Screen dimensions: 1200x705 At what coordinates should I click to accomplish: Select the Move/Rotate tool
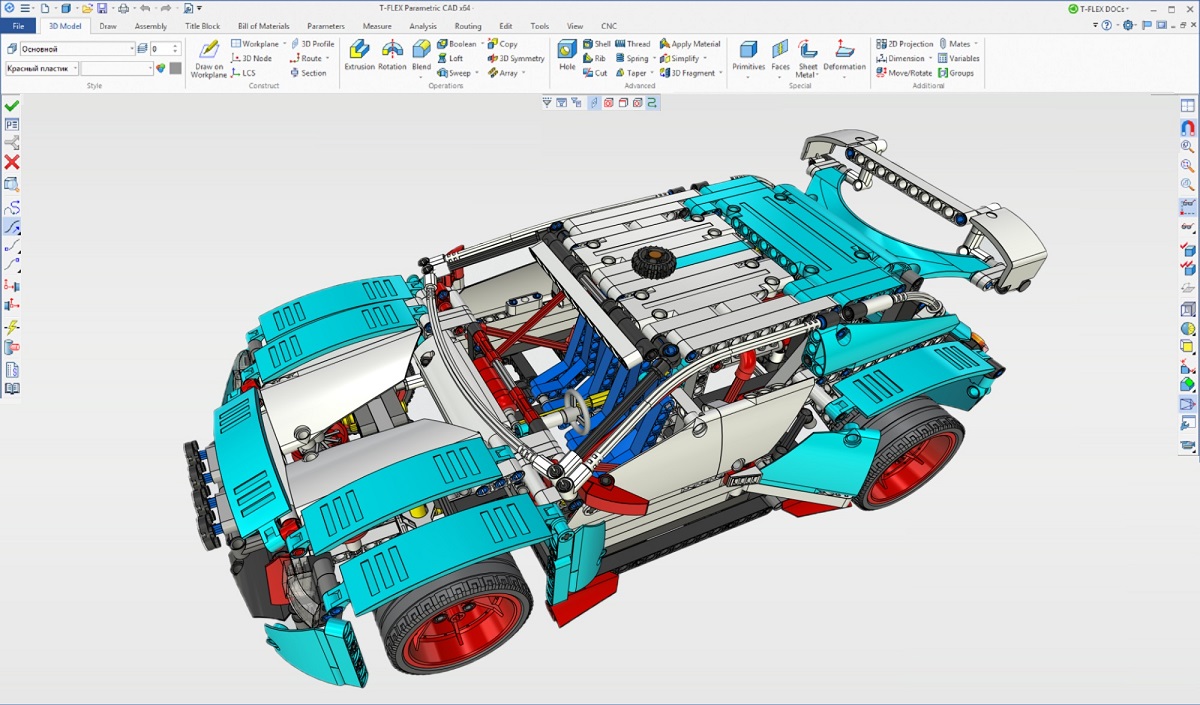click(904, 73)
